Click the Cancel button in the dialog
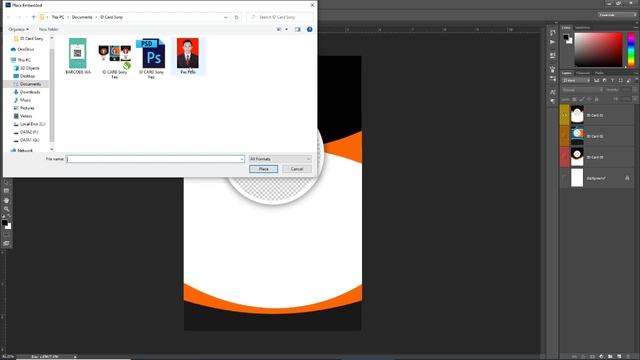Image resolution: width=640 pixels, height=360 pixels. 297,169
